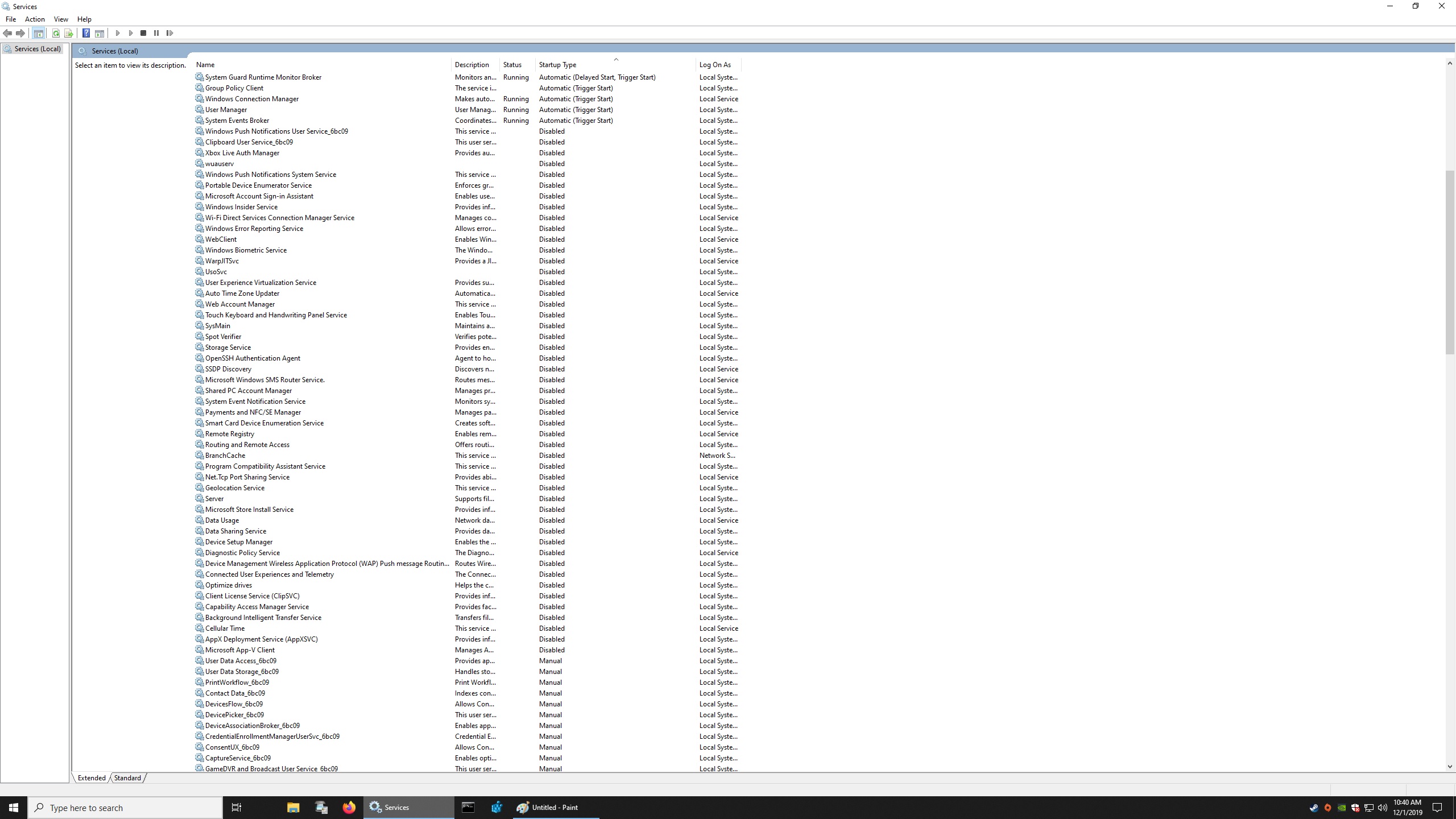Select Windows Update wuauserv service entry
Image resolution: width=1456 pixels, height=819 pixels.
pyautogui.click(x=219, y=163)
